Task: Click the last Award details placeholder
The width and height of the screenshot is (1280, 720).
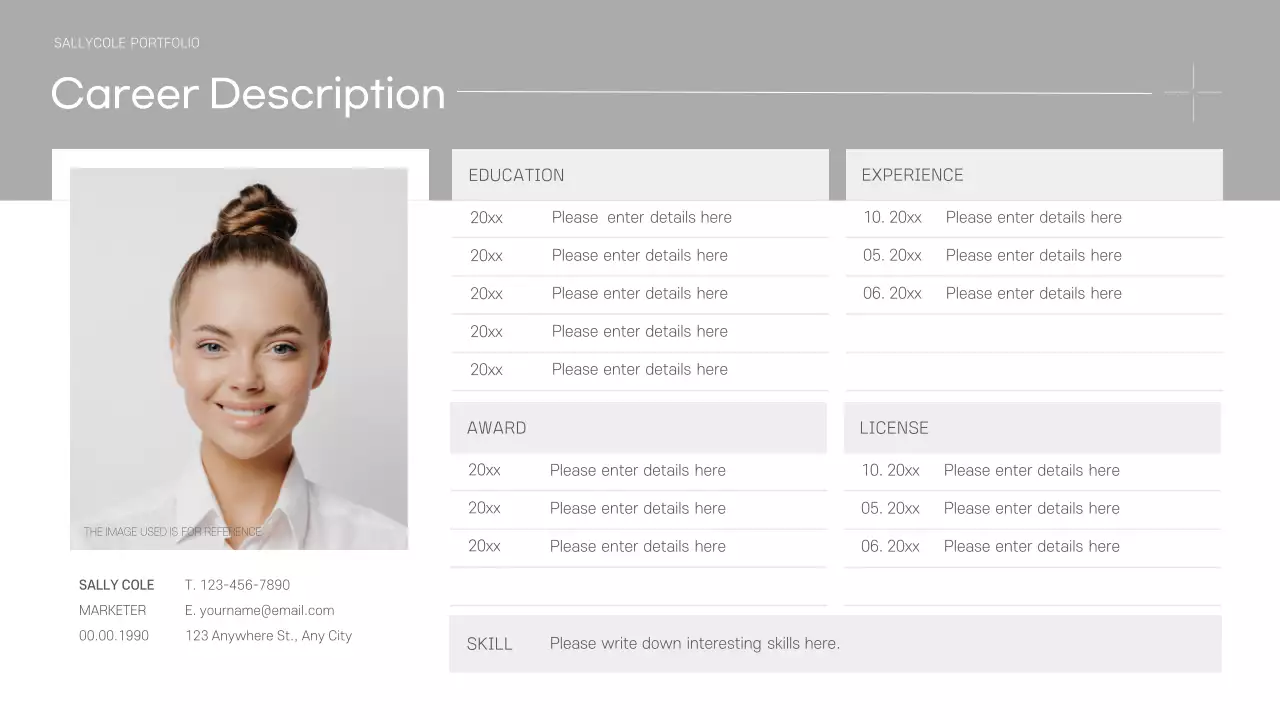Action: pyautogui.click(x=637, y=546)
